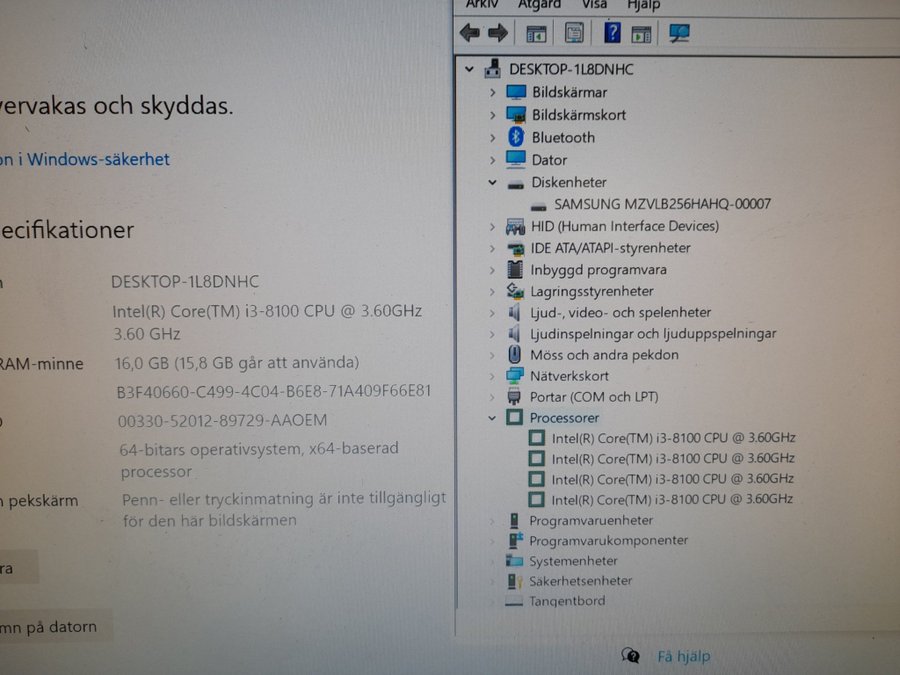The width and height of the screenshot is (900, 675).
Task: Click the Forward arrow toolbar icon
Action: coord(497,33)
